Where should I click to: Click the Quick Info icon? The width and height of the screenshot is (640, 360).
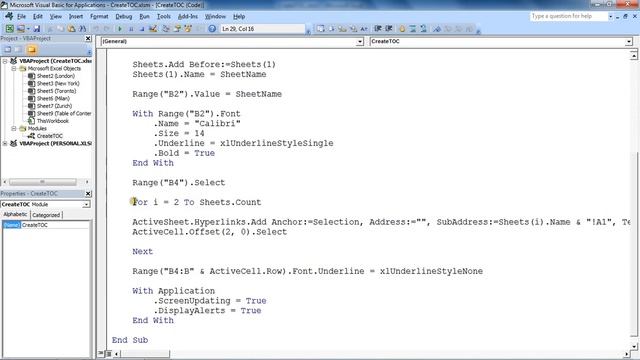click(x=342, y=29)
